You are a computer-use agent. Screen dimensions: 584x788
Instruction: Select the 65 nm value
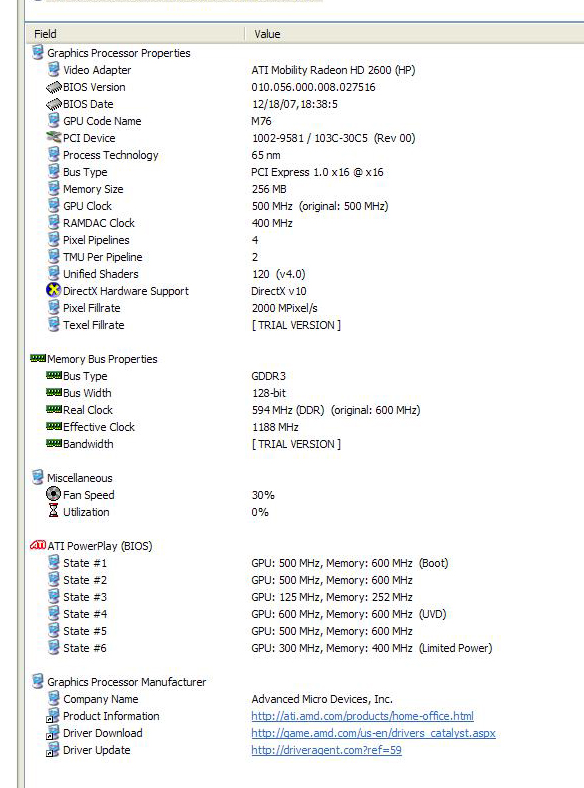click(x=266, y=155)
